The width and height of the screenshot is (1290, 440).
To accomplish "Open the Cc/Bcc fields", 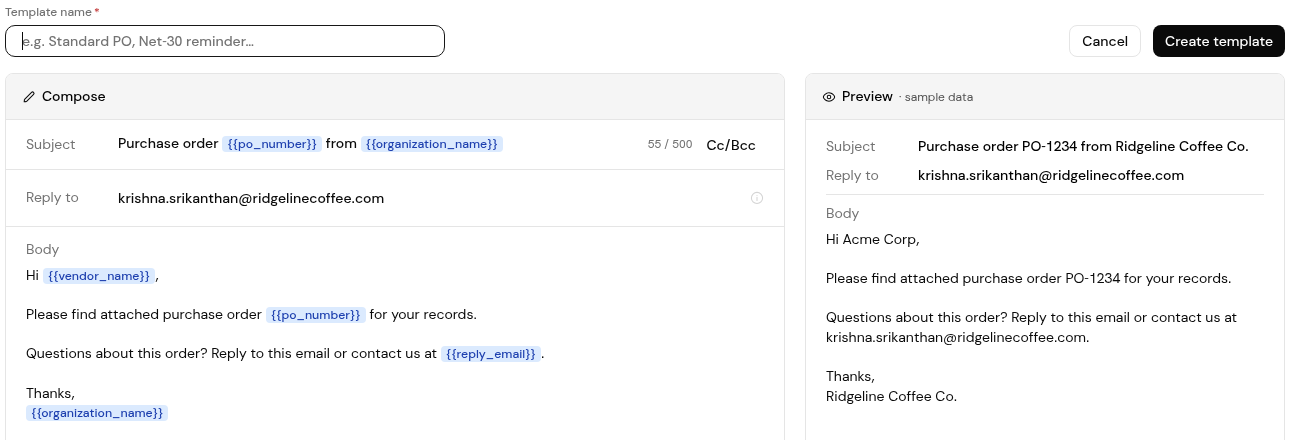I will coord(731,144).
